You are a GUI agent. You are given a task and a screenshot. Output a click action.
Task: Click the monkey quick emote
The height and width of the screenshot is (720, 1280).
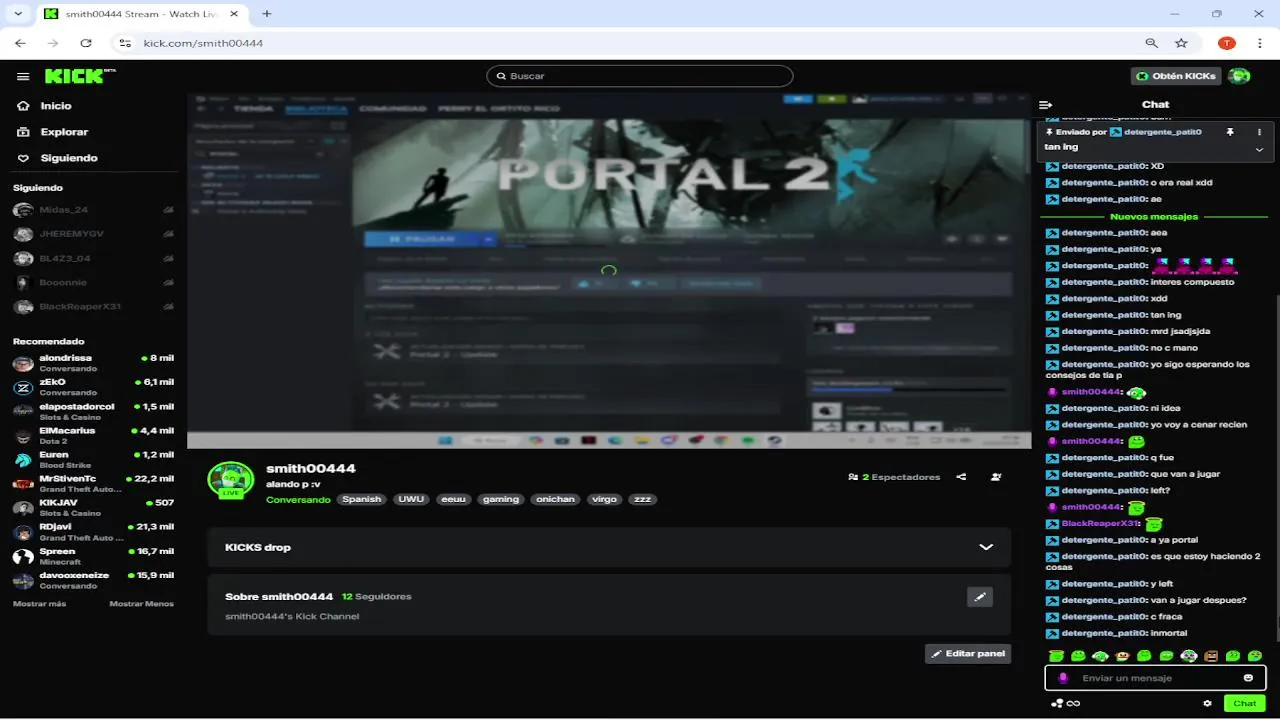pos(1122,656)
